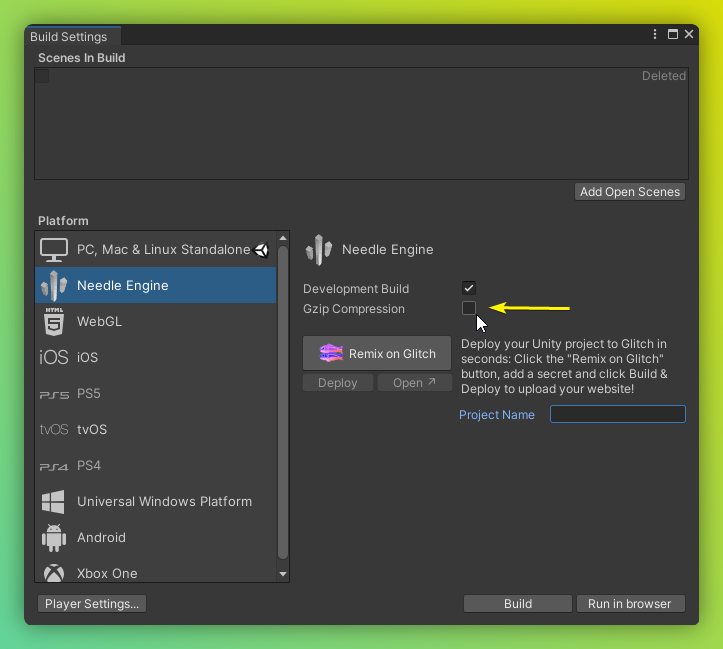Toggle the scene checkbox in Scenes In Build

42,76
